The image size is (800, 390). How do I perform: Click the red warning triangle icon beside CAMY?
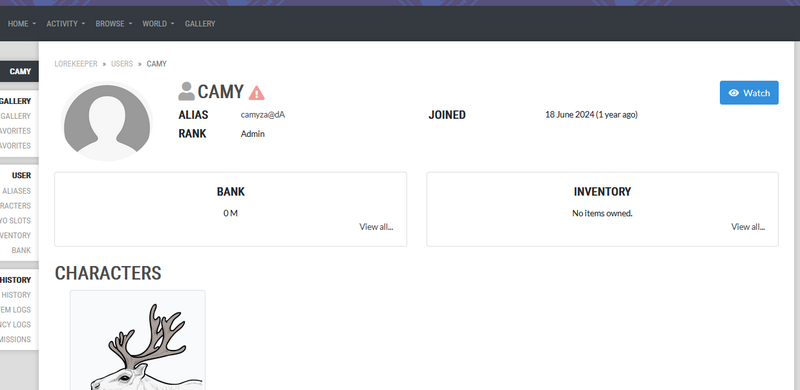257,93
